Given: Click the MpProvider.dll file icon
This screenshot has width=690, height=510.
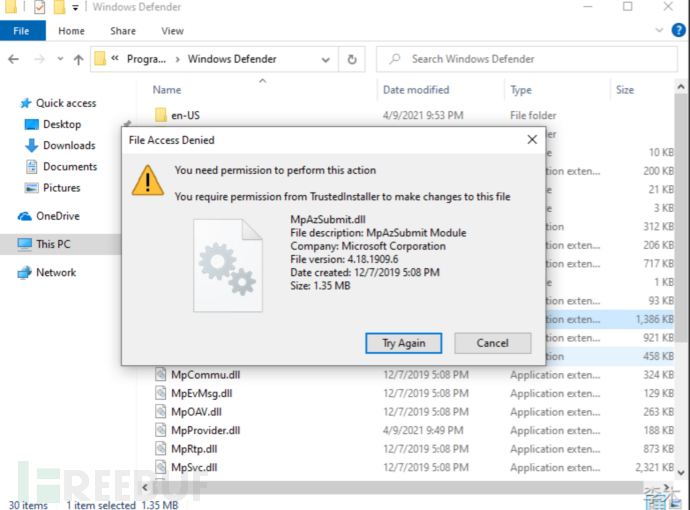Looking at the screenshot, I should (161, 430).
